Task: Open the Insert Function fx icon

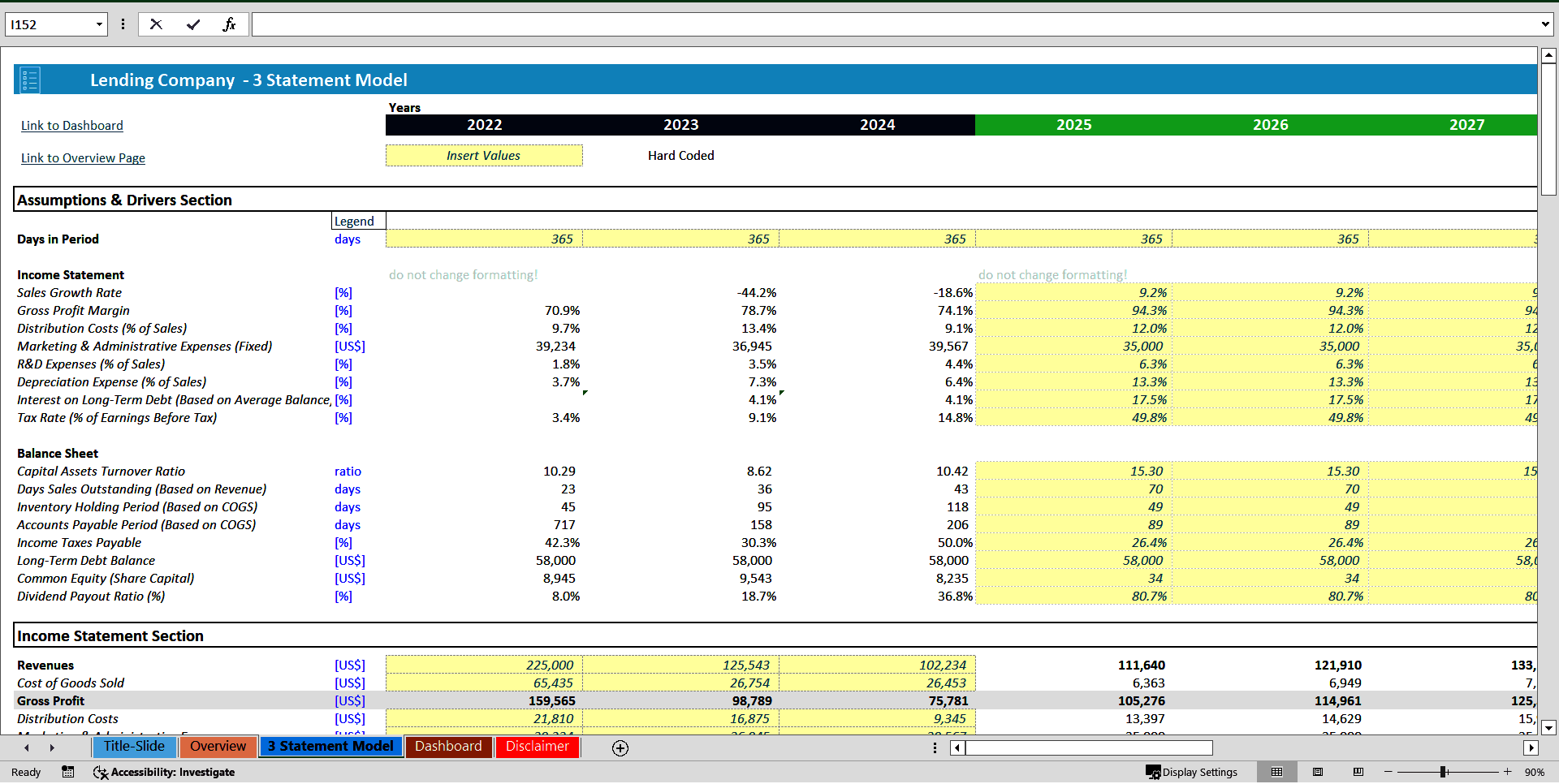Action: click(x=229, y=24)
